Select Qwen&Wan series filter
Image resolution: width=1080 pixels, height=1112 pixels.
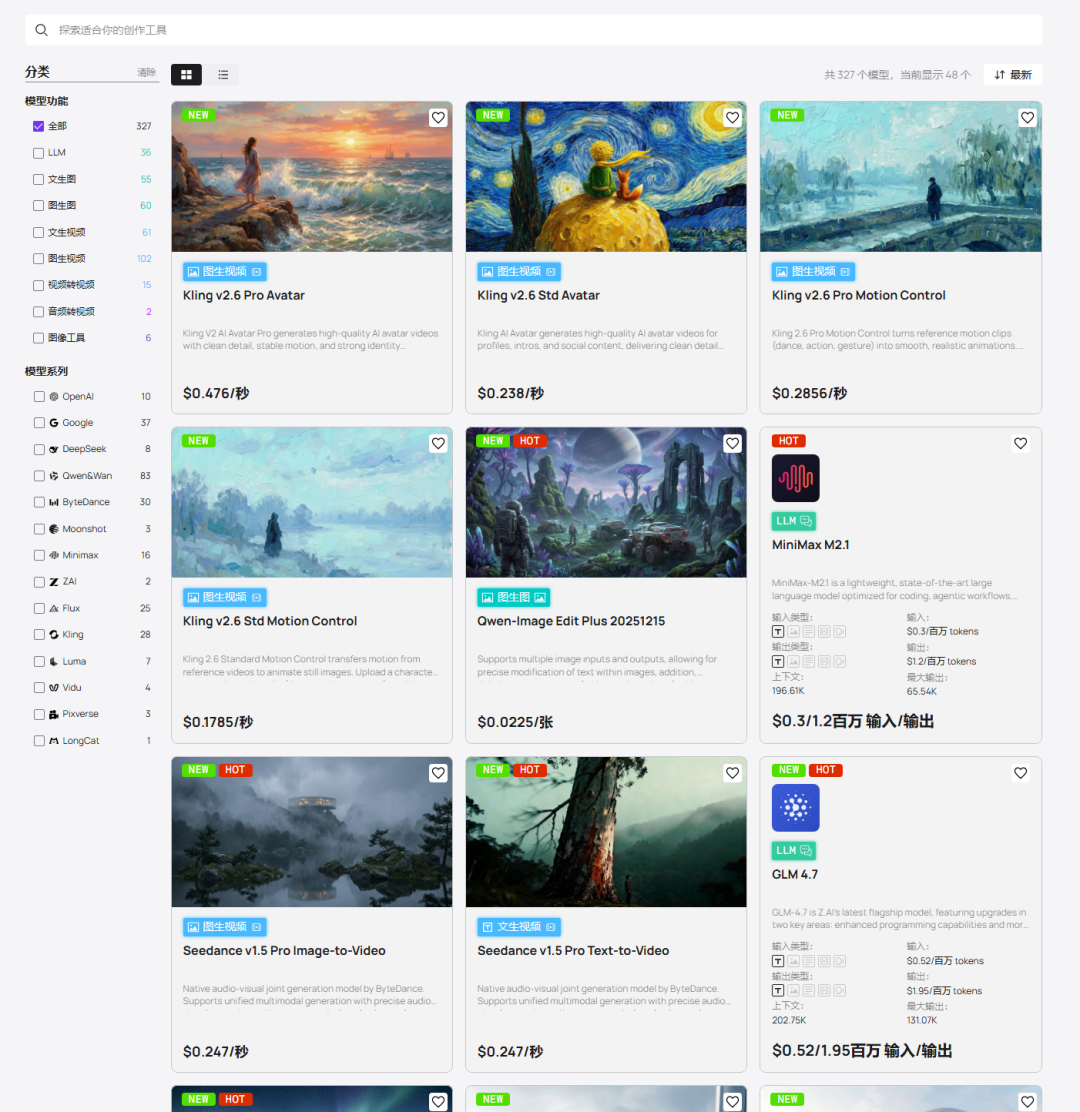click(x=39, y=476)
